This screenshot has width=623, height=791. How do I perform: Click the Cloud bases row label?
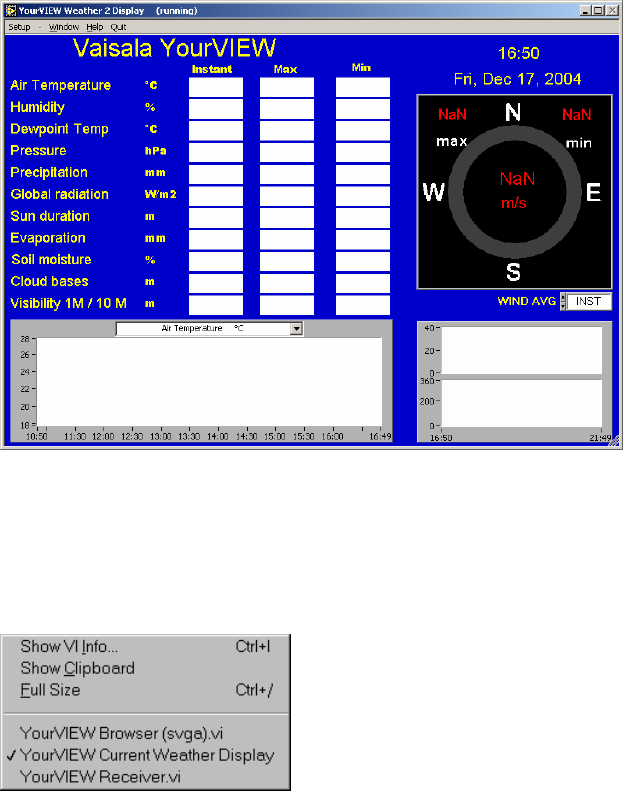pos(49,281)
